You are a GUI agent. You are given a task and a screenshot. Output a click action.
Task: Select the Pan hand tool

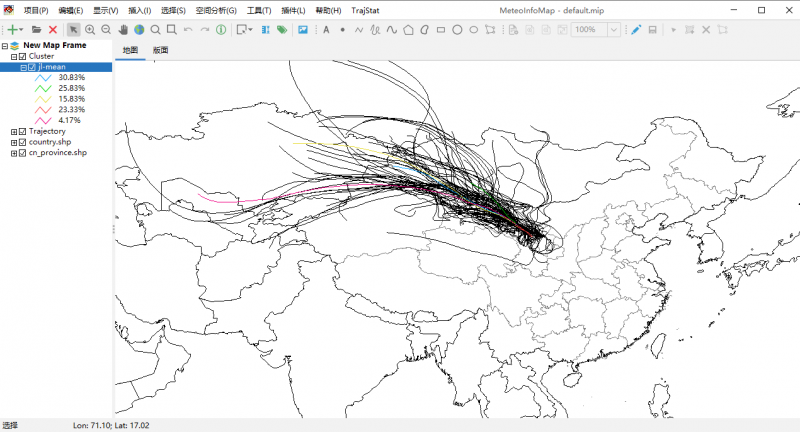coord(123,30)
